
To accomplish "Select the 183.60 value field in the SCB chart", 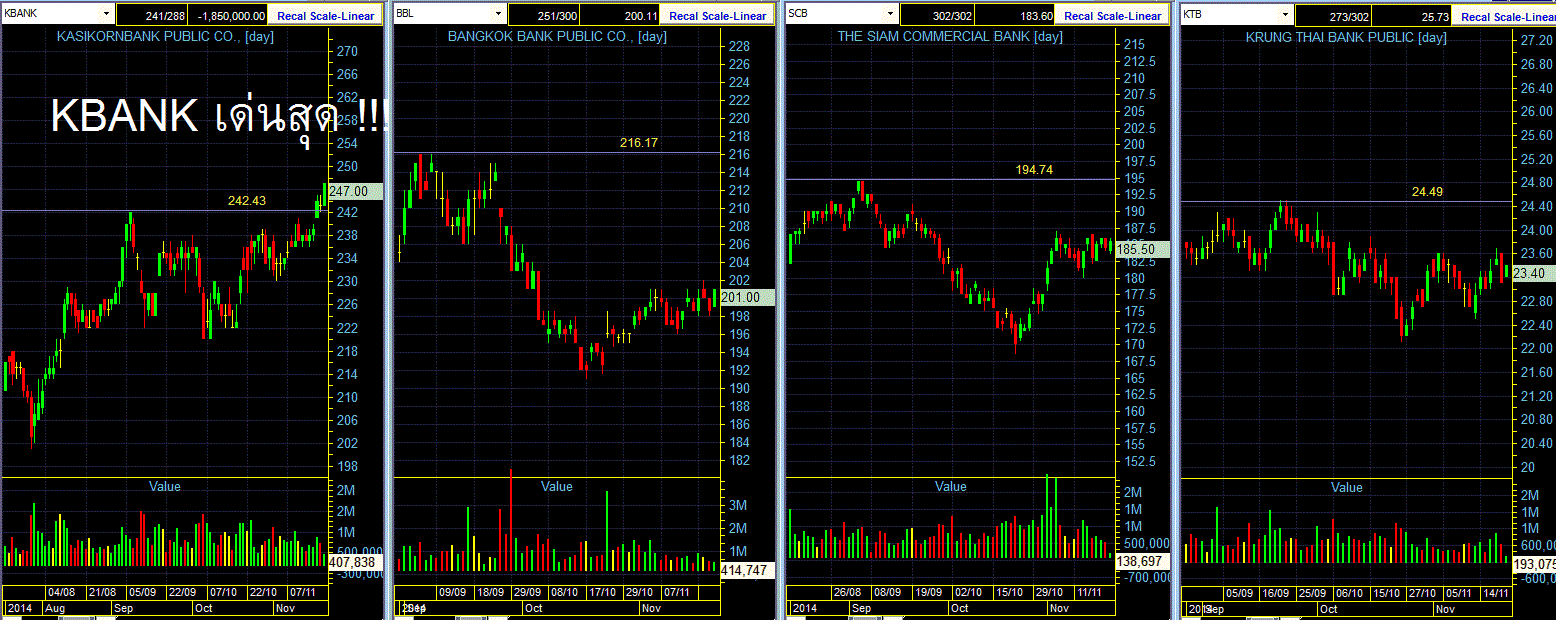I will [1013, 15].
